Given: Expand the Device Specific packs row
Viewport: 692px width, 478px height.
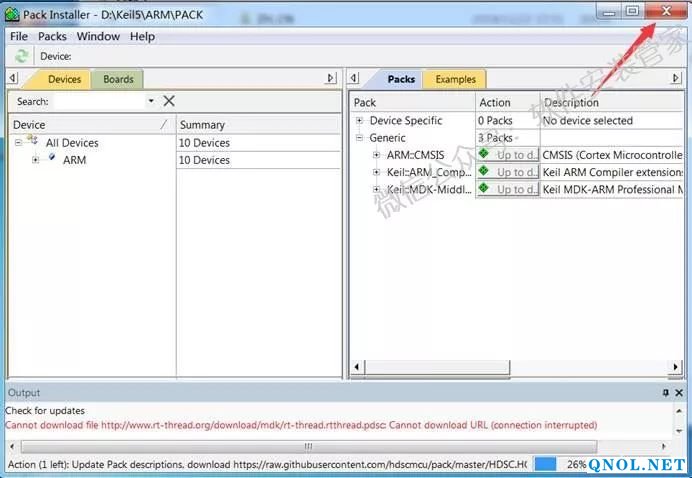Looking at the screenshot, I should click(x=360, y=121).
